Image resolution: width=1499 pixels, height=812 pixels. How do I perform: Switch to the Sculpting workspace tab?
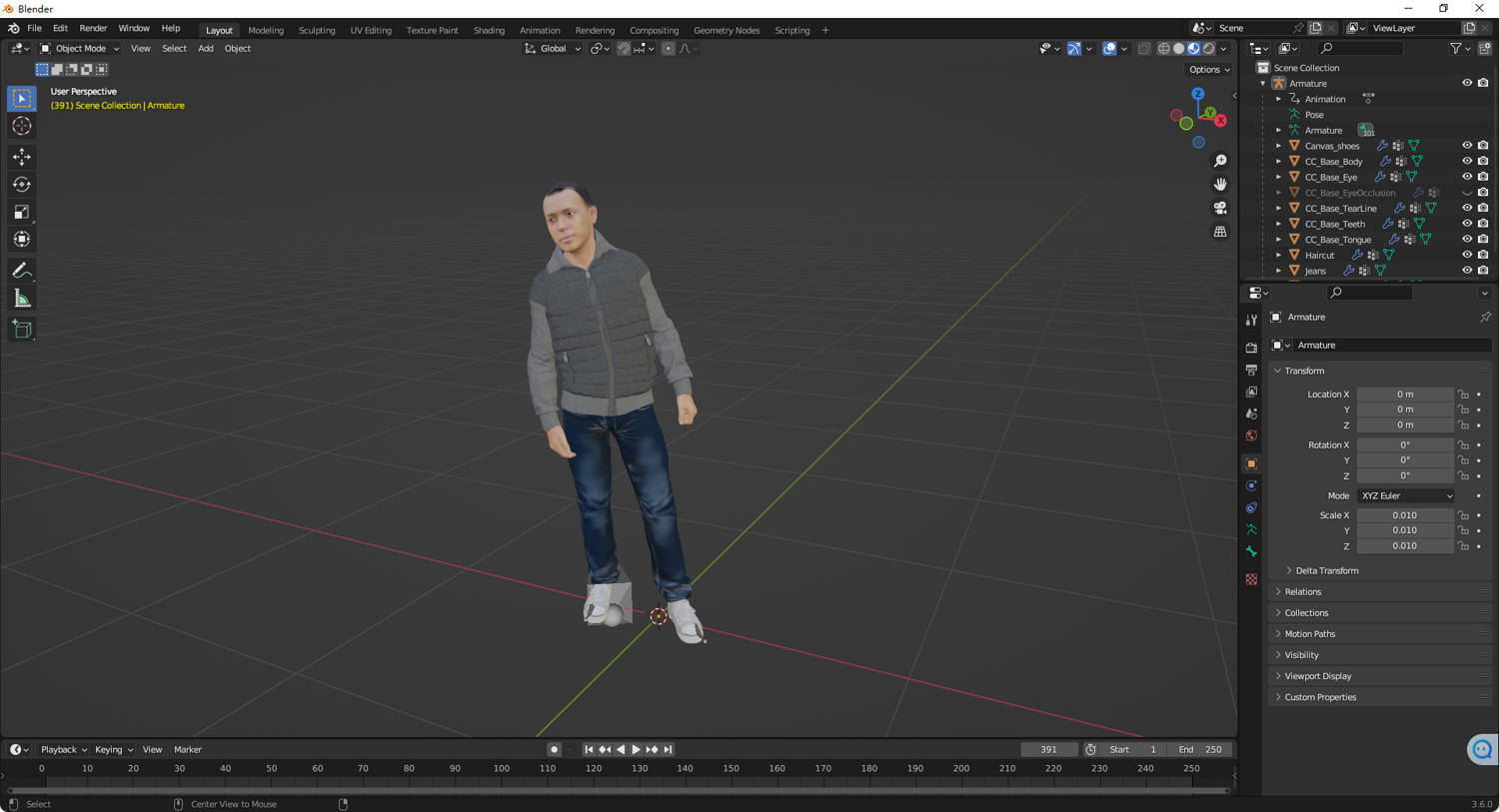click(317, 30)
